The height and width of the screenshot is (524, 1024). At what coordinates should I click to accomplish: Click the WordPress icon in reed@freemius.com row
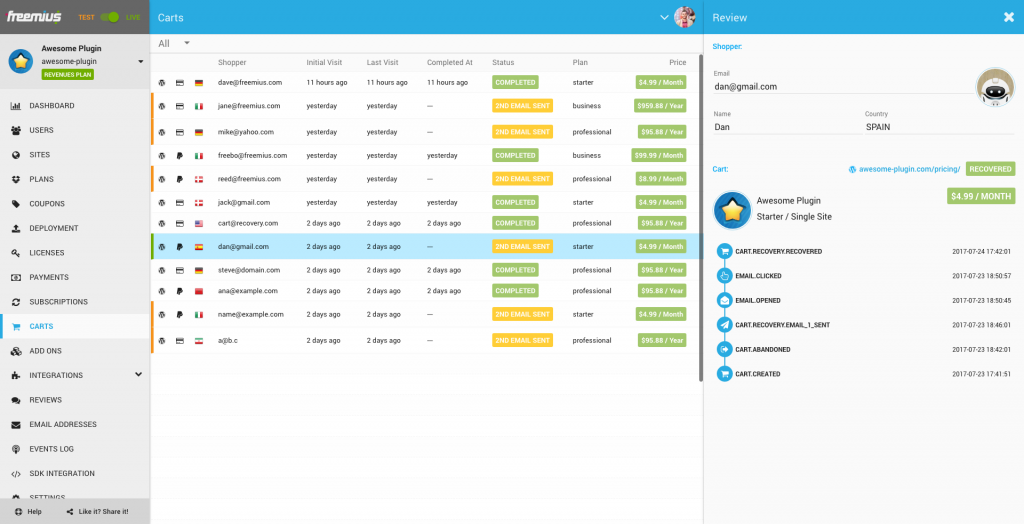point(162,179)
